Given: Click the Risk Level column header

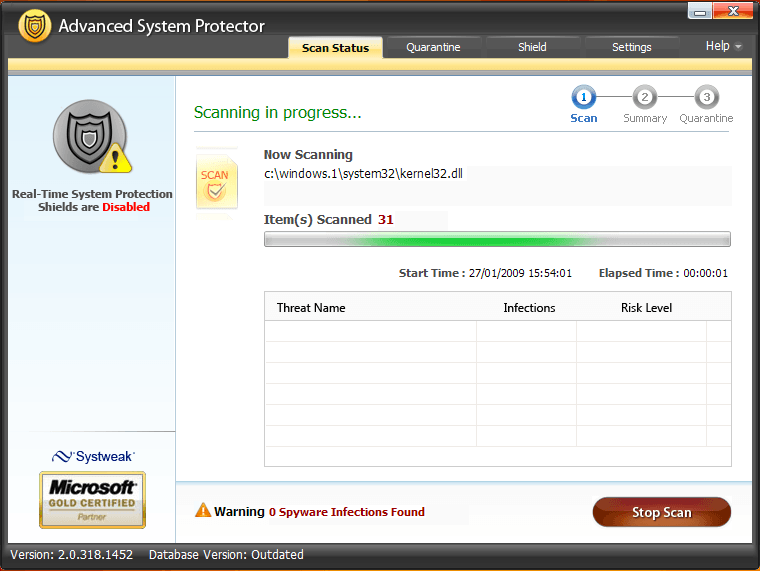Looking at the screenshot, I should click(x=646, y=308).
